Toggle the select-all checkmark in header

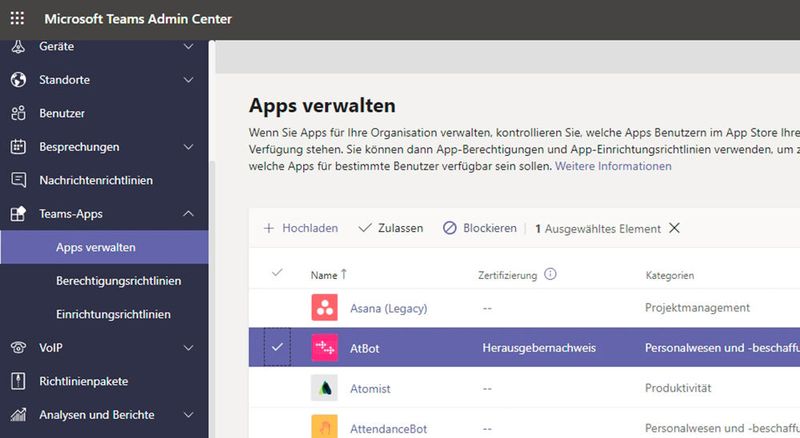[x=277, y=273]
